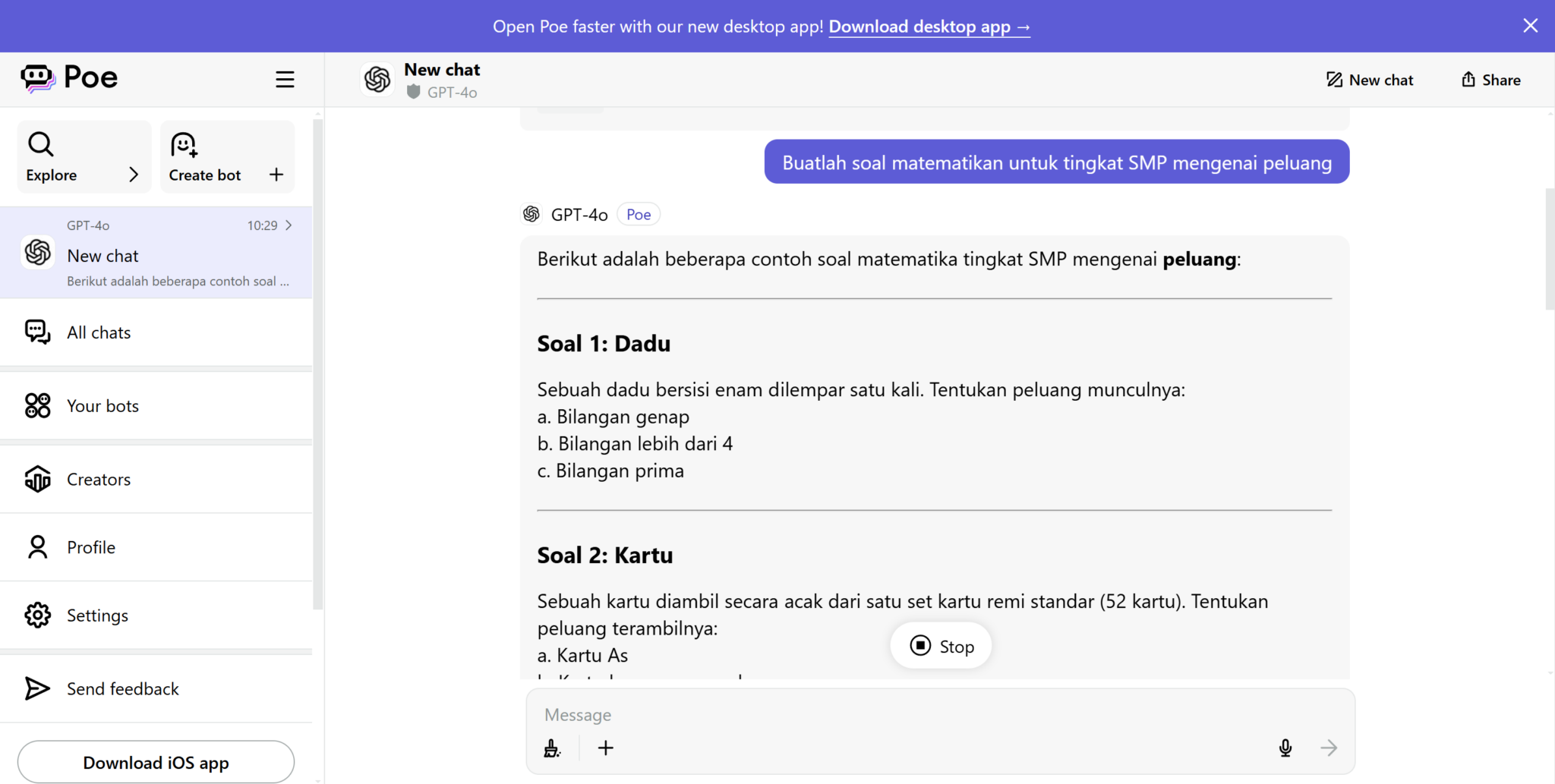Toggle the hamburger sidebar menu
The width and height of the screenshot is (1555, 784).
click(285, 80)
